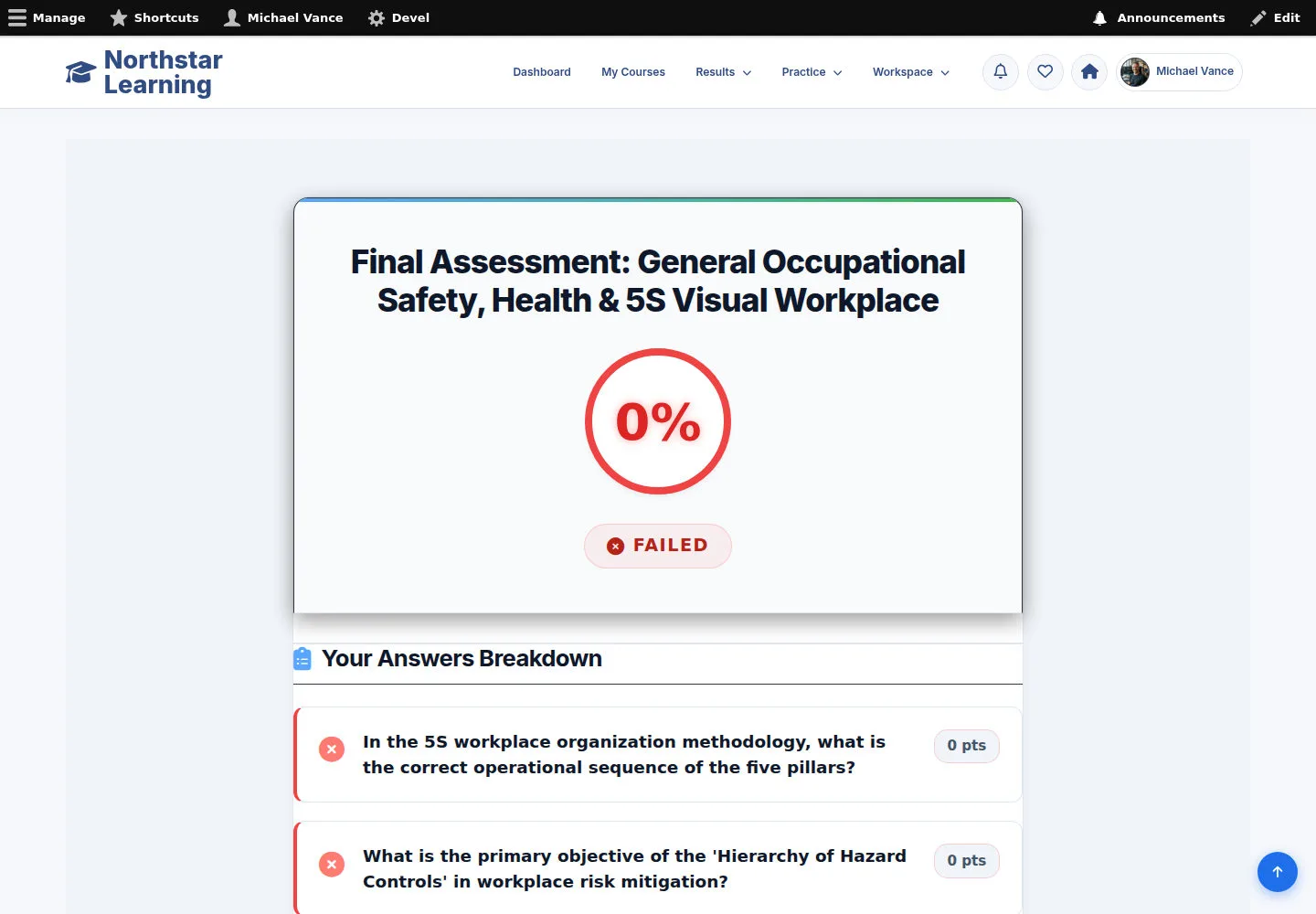Click the 5S methodology question text
This screenshot has width=1316, height=914.
pyautogui.click(x=624, y=754)
